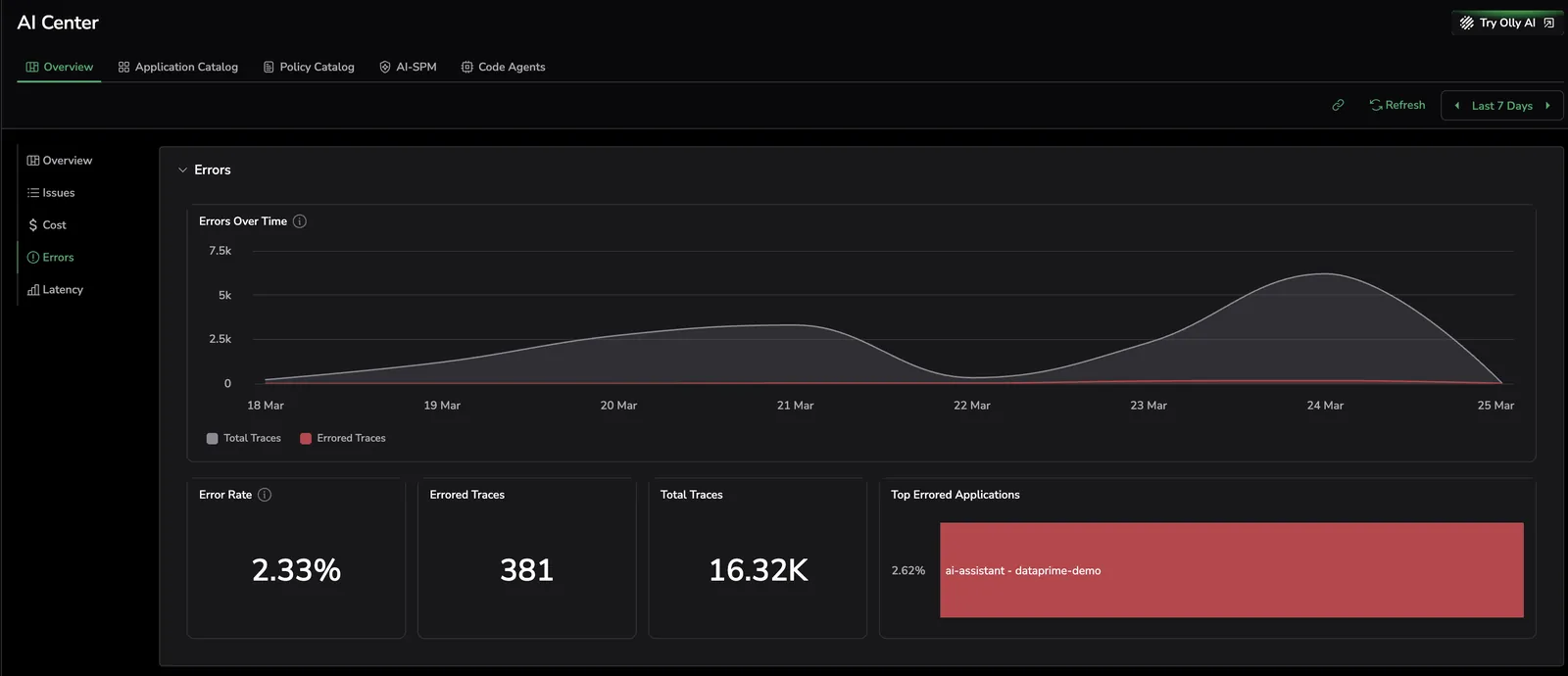Click the gray Total Traces legend swatch
1568x676 pixels.
point(212,438)
